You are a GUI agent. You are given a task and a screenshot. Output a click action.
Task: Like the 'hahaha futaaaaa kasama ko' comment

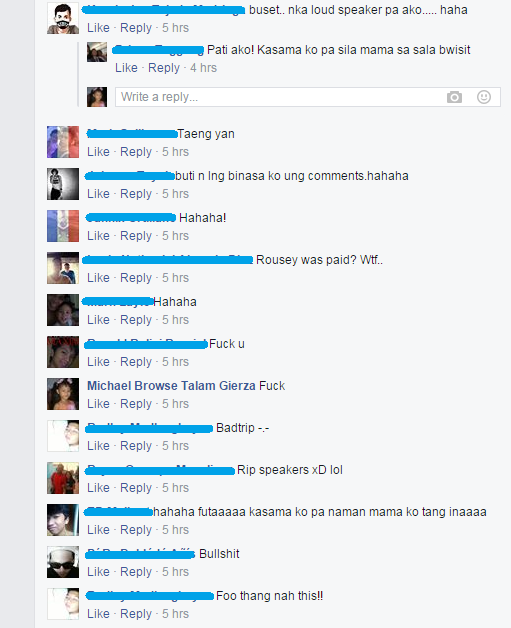pyautogui.click(x=99, y=529)
